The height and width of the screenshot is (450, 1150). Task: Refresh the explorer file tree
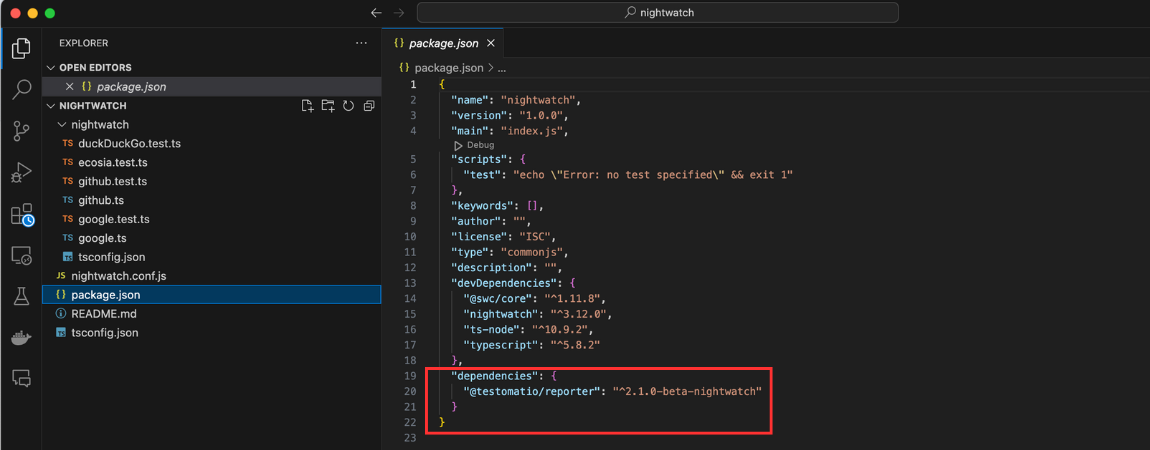coord(348,106)
